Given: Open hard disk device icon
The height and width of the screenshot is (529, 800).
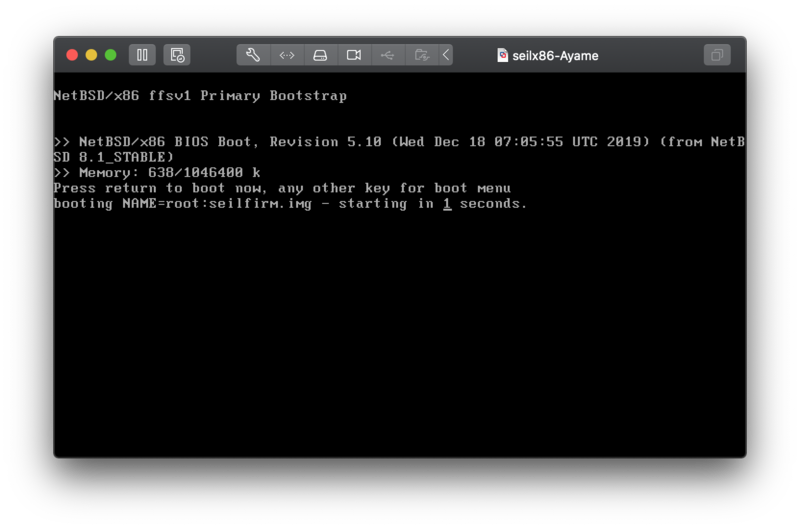Looking at the screenshot, I should pos(320,55).
